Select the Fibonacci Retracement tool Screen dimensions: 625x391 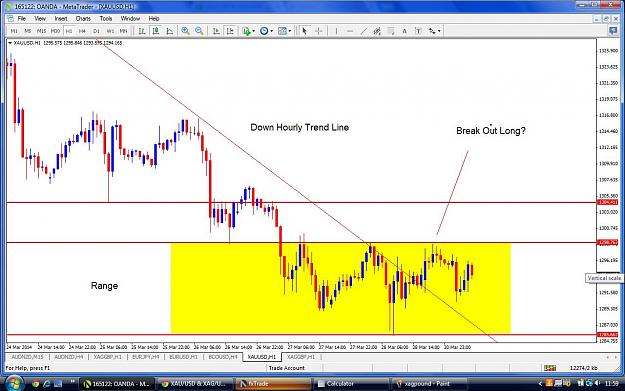(x=391, y=31)
